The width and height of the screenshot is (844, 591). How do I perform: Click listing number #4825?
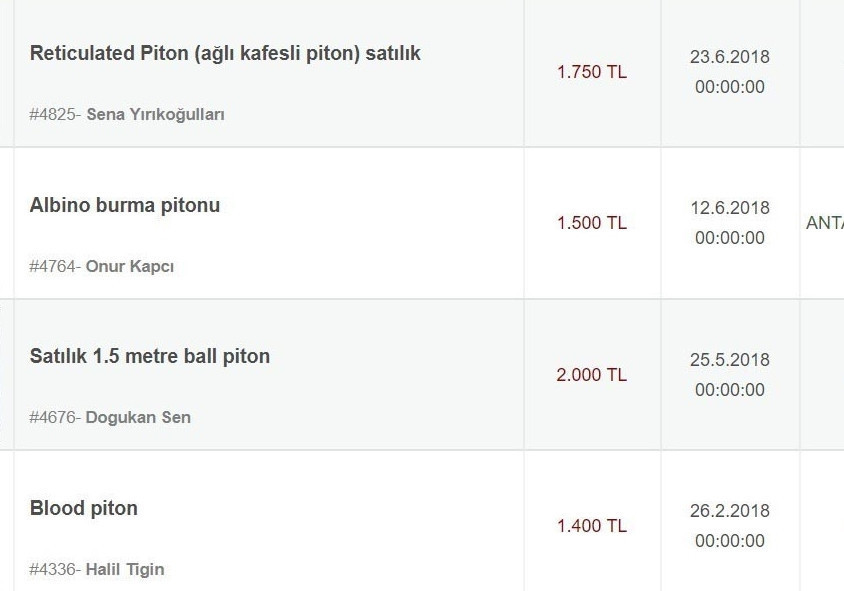click(x=53, y=114)
